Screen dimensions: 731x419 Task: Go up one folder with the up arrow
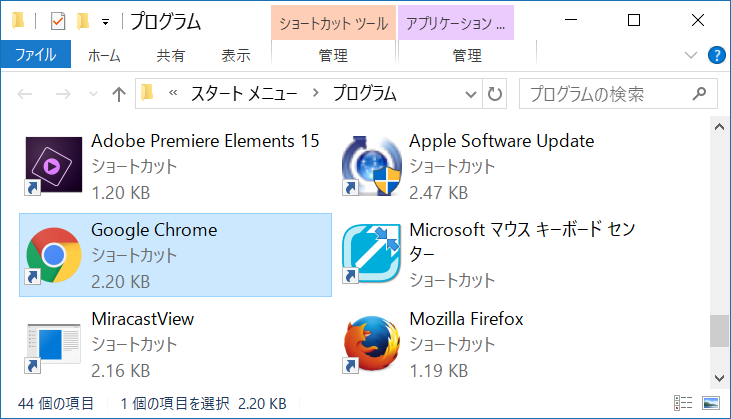119,94
